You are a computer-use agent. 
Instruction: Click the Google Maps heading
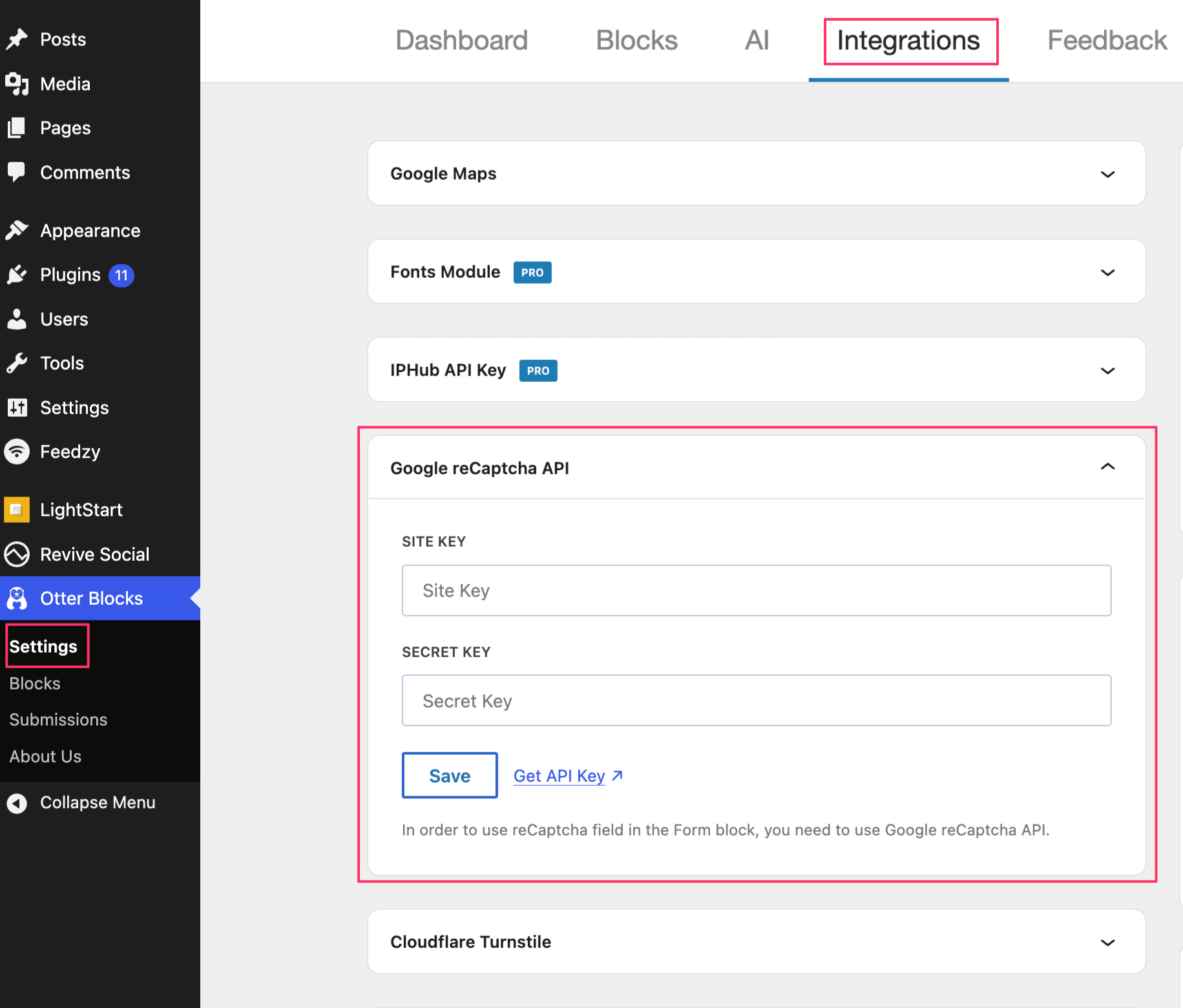443,174
